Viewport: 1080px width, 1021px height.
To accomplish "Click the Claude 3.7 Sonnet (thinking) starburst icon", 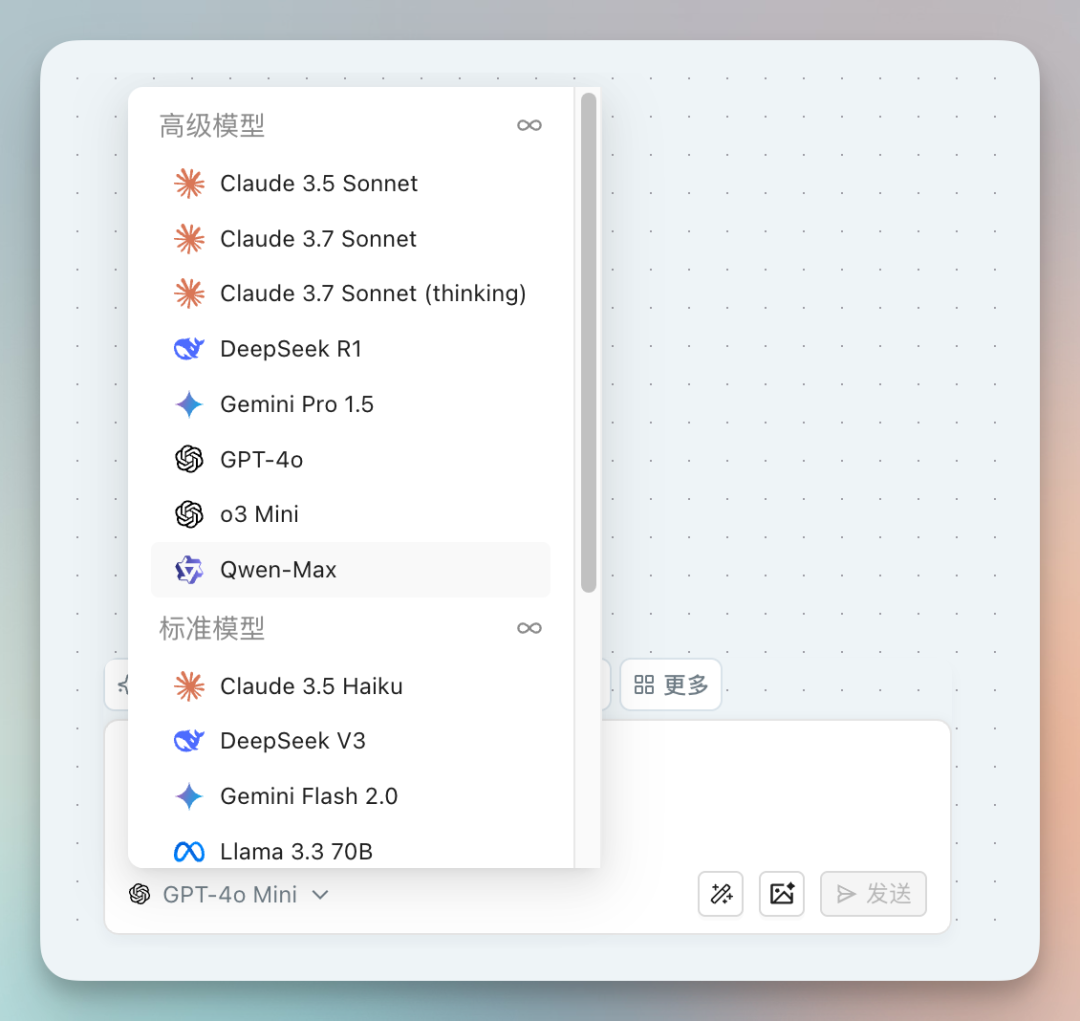I will [189, 293].
